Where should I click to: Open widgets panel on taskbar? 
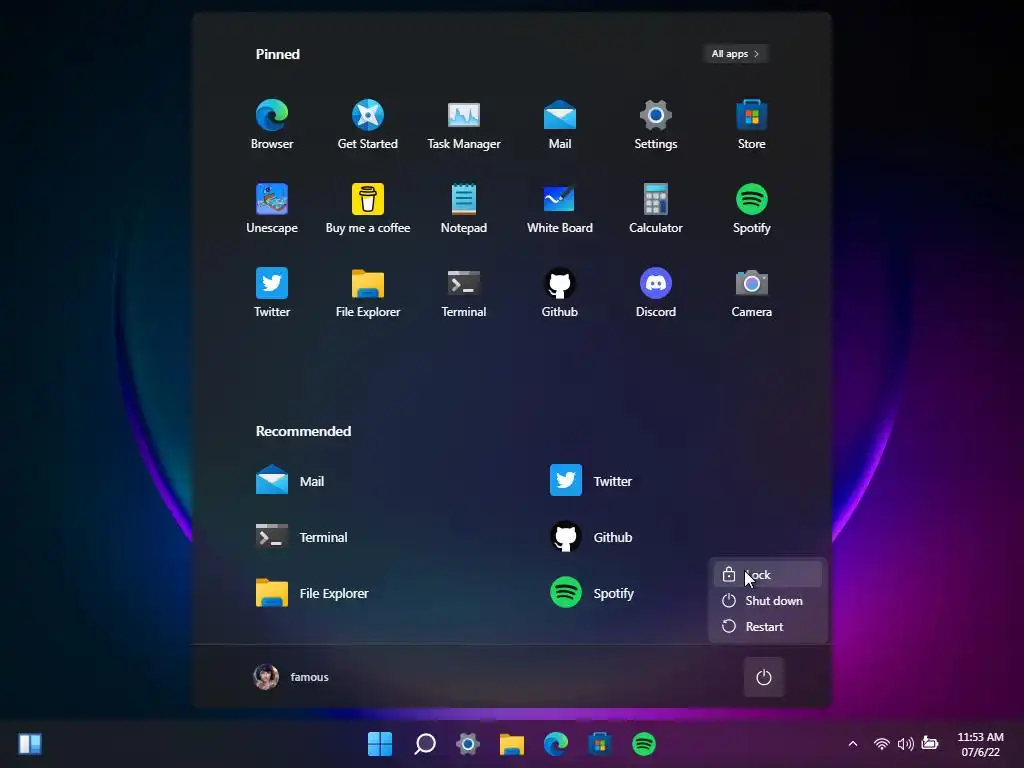[x=30, y=744]
